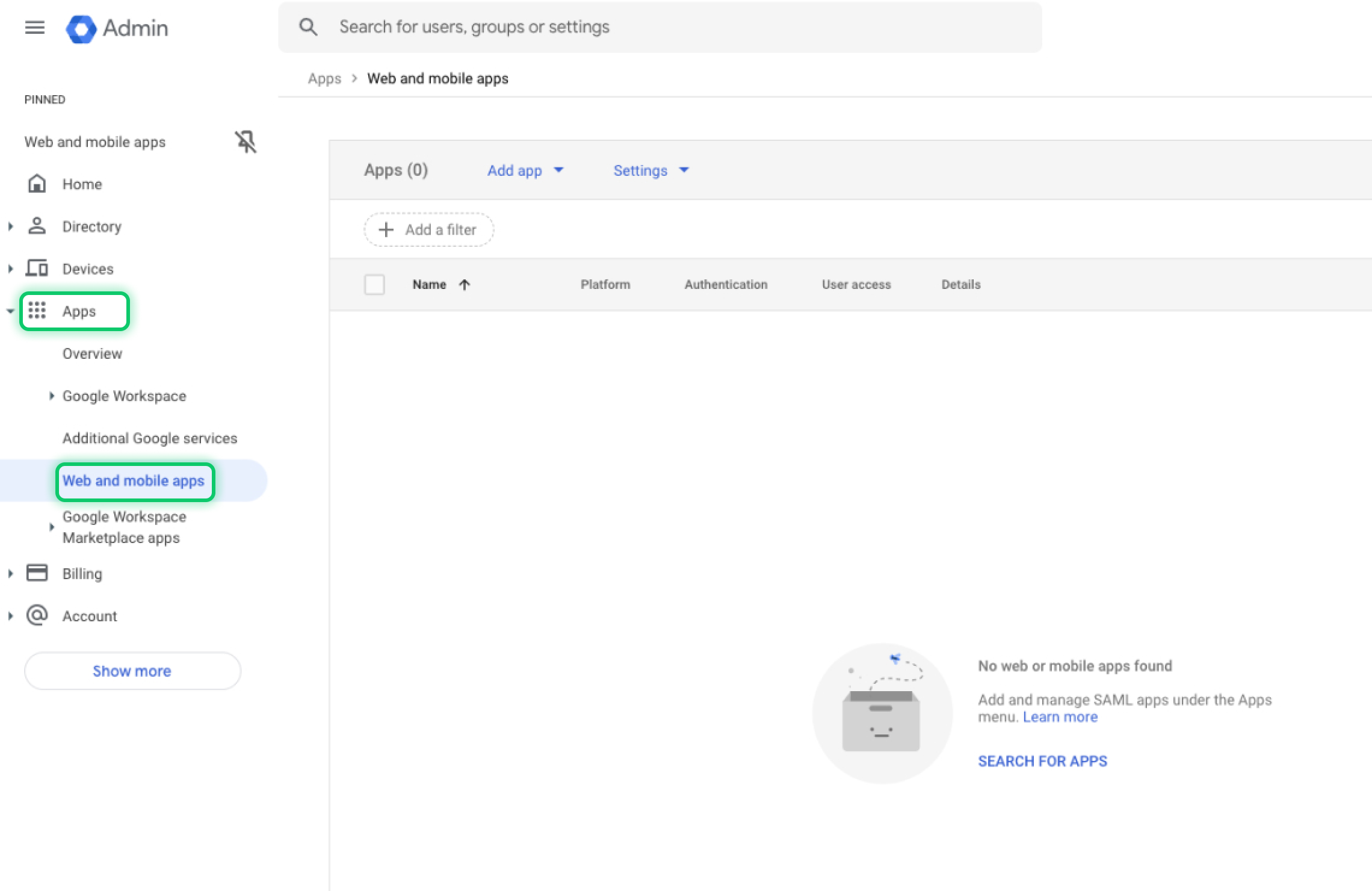1372x891 pixels.
Task: Click the Authentication column header
Action: pyautogui.click(x=726, y=285)
